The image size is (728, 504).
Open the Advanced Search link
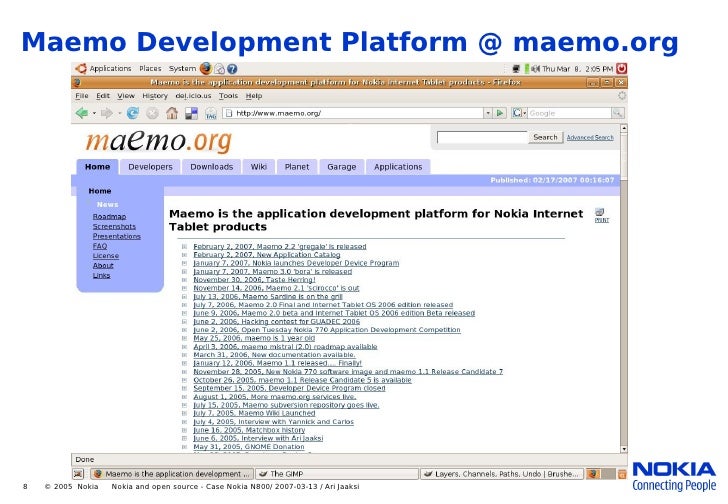[590, 138]
